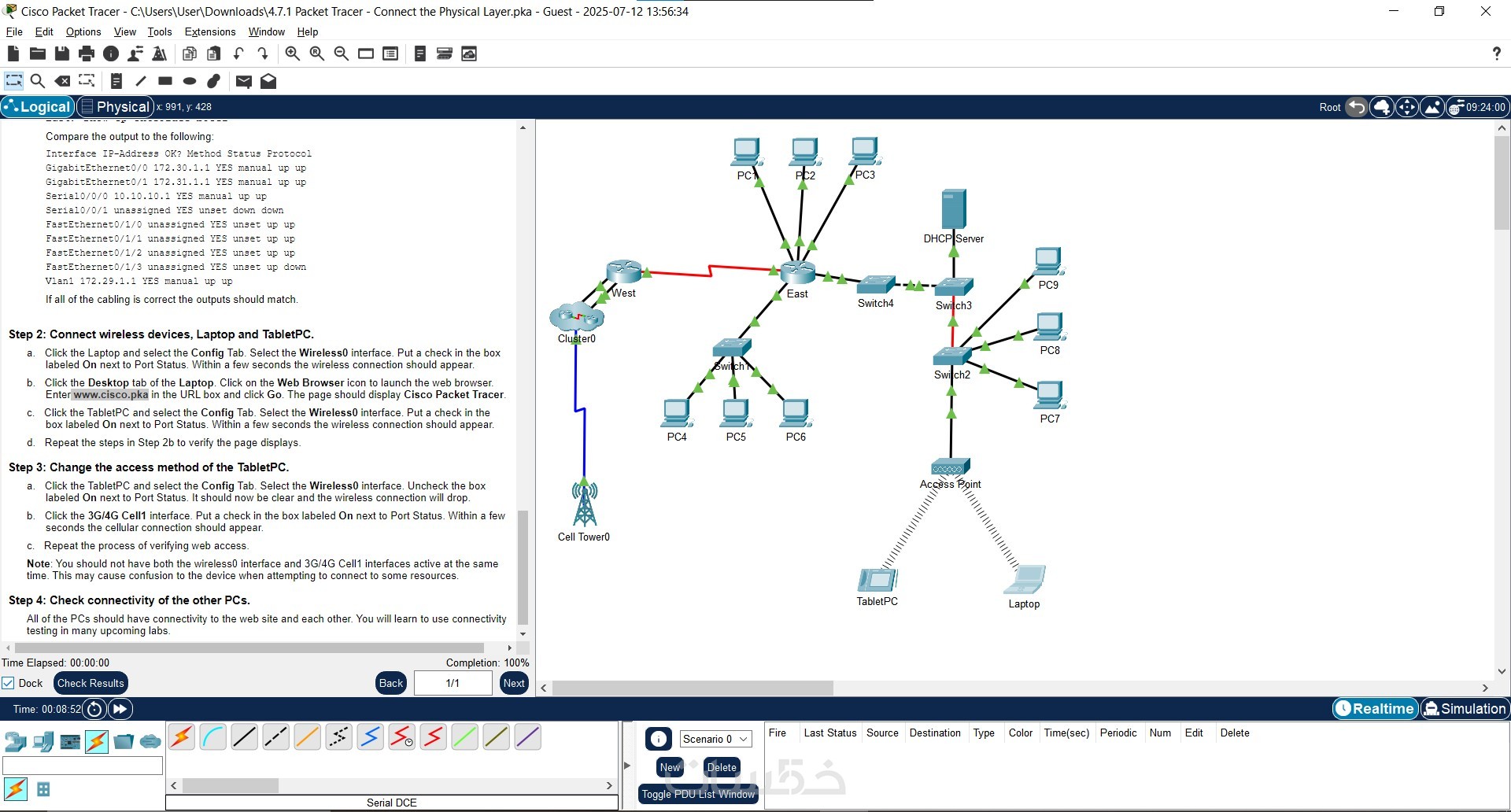The image size is (1511, 812).
Task: Click the connections palette horizontal scrollbar
Action: click(x=231, y=785)
